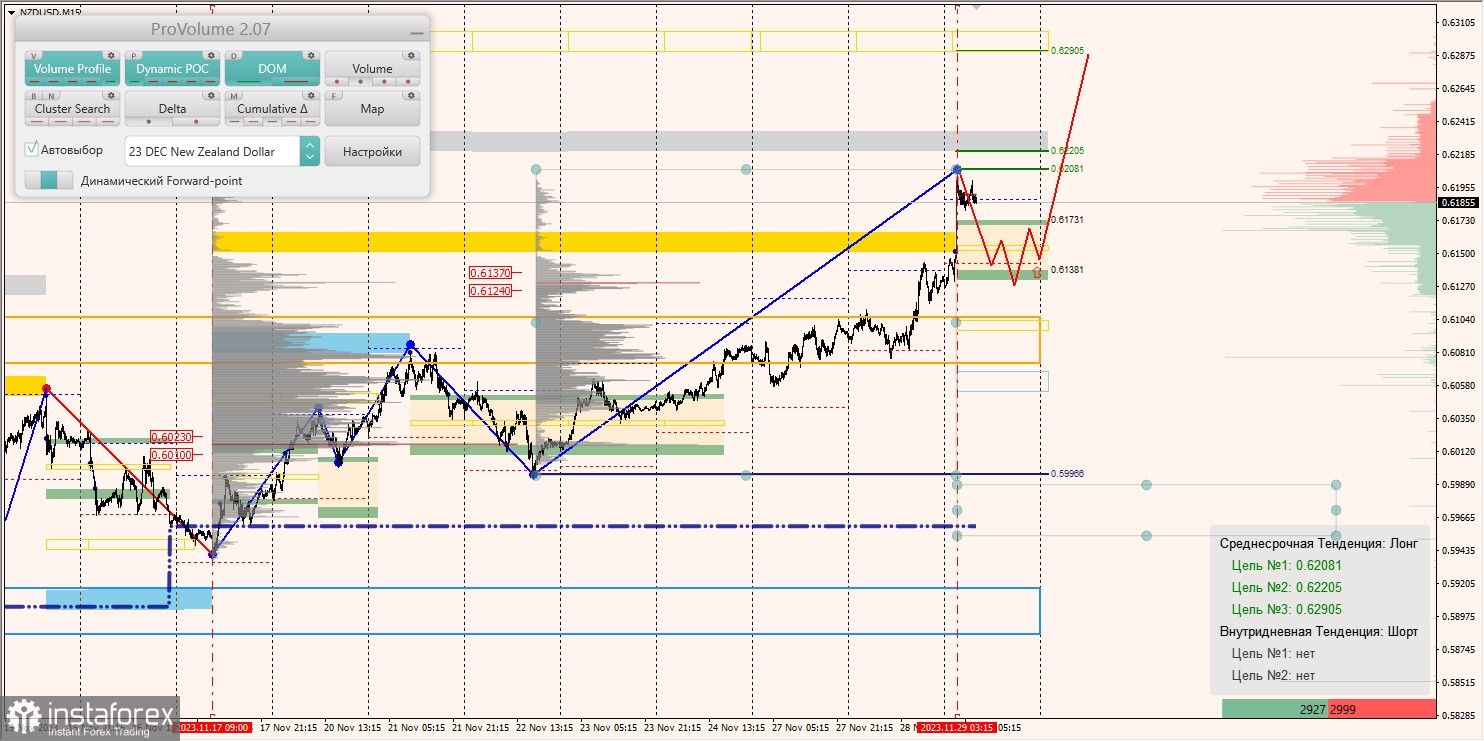This screenshot has height=741, width=1484.
Task: Select the green dot segment under Delta
Action: 149,122
